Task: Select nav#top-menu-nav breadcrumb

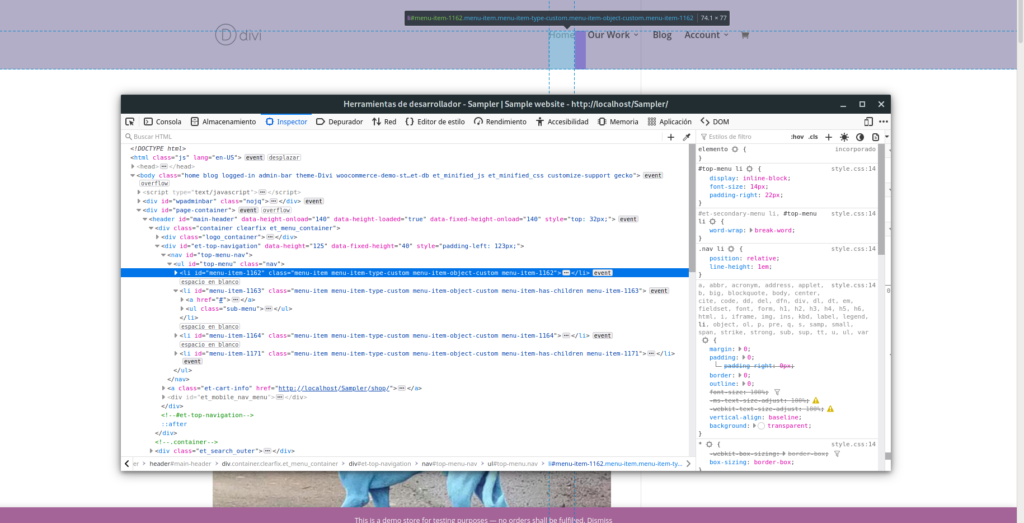Action: pyautogui.click(x=447, y=464)
